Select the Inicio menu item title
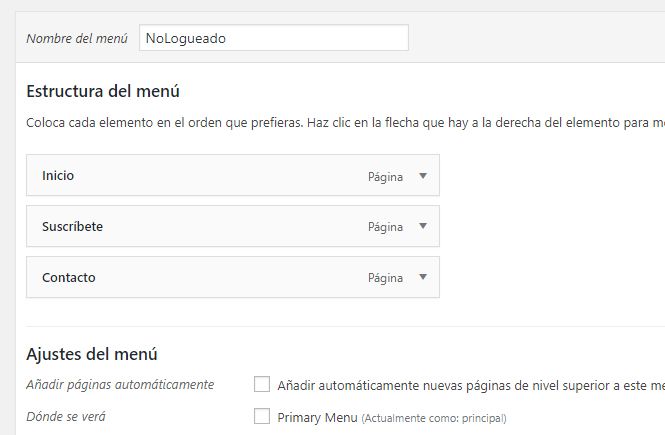 (58, 176)
